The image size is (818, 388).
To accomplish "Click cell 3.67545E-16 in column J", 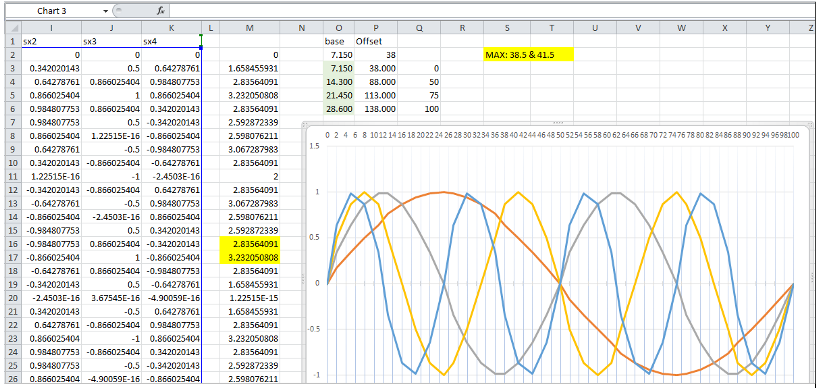I will [111, 297].
